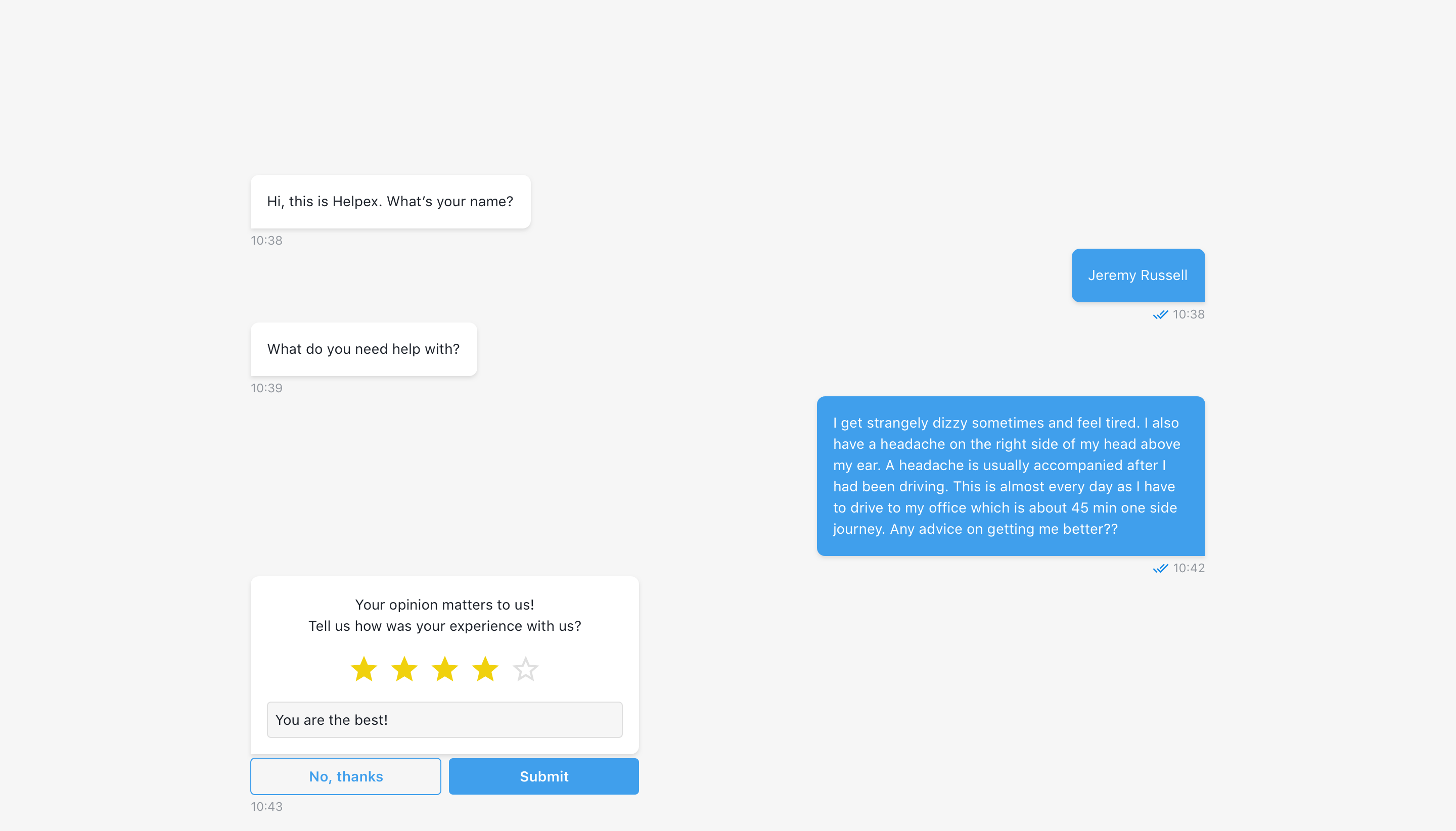
Task: Click 'Tell us how was your experience' text
Action: (x=444, y=626)
